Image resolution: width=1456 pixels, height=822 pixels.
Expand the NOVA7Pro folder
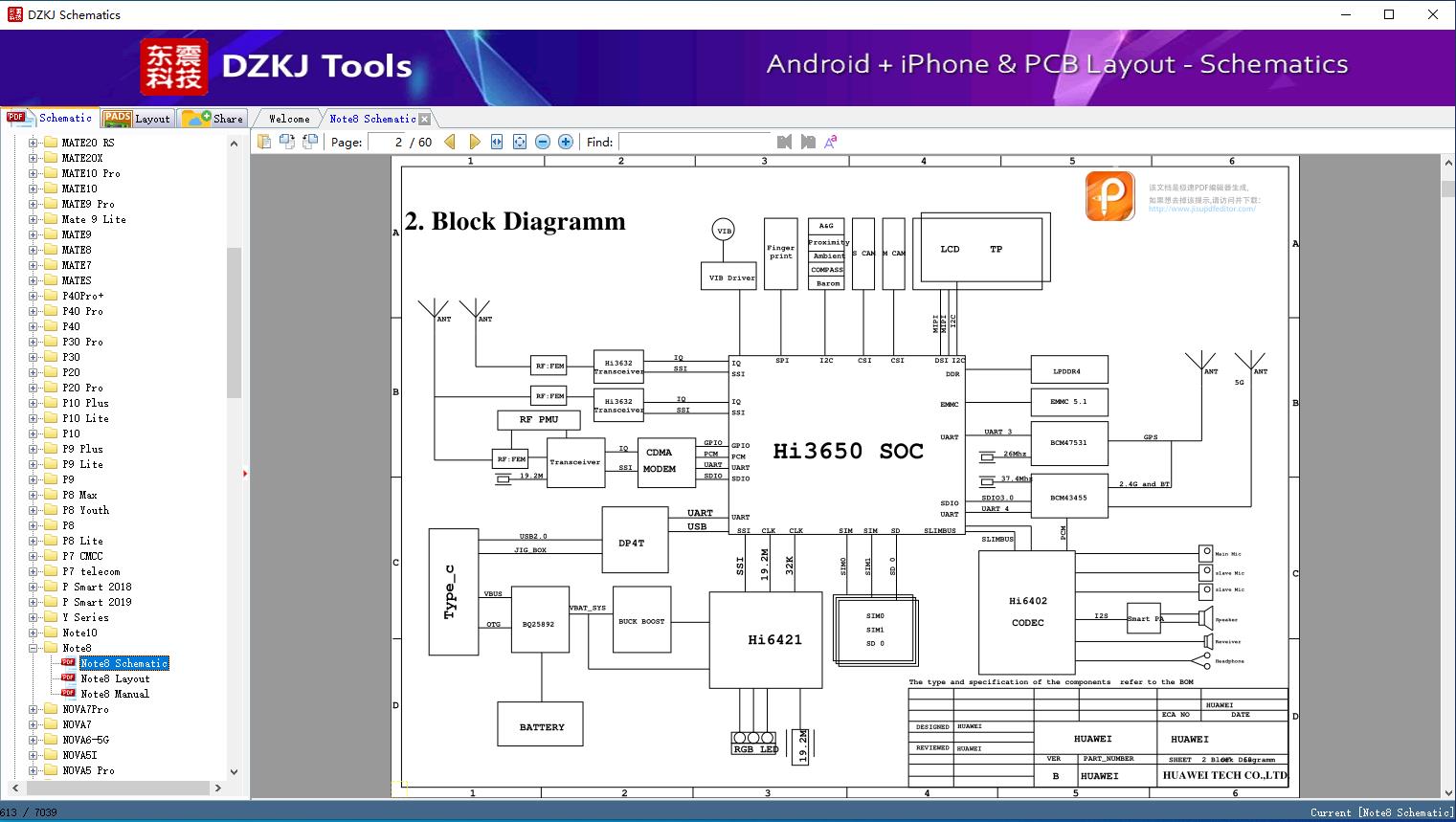(34, 709)
